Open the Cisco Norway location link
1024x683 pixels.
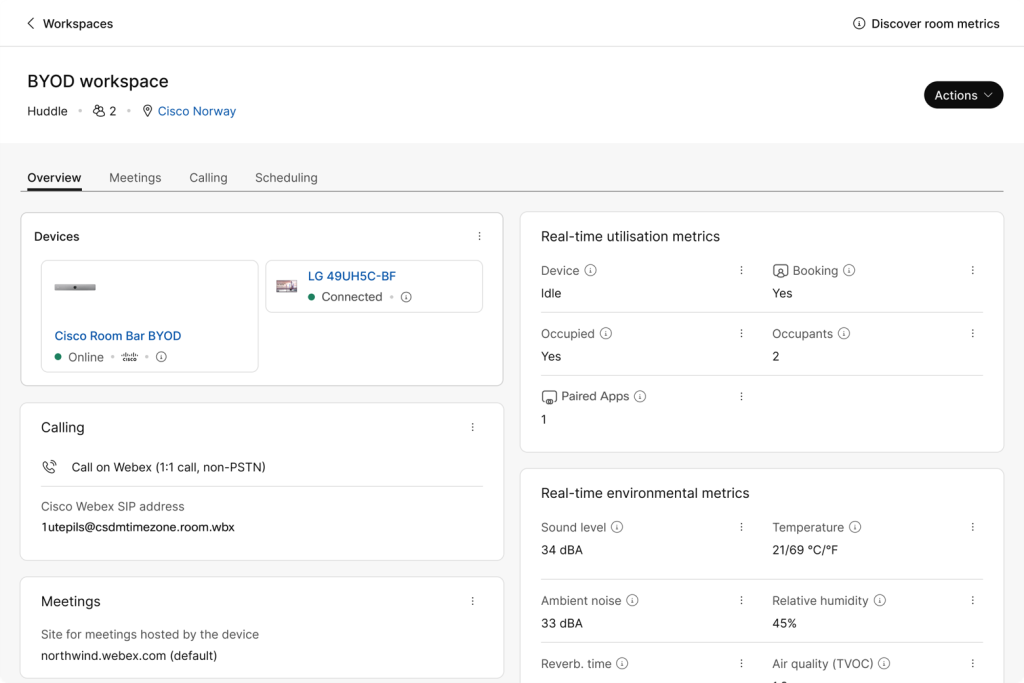(196, 111)
